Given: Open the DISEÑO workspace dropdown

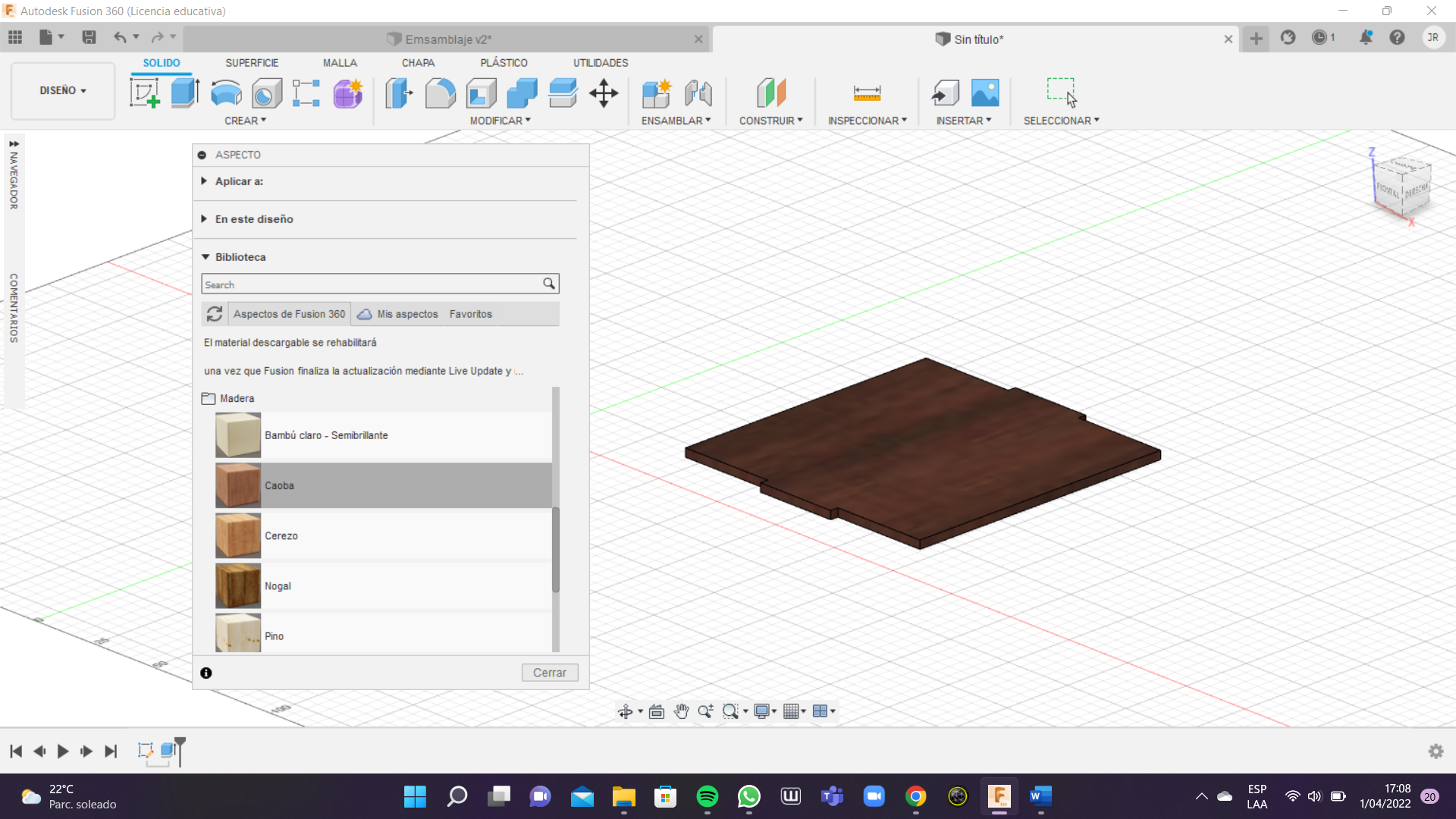Looking at the screenshot, I should [x=63, y=90].
